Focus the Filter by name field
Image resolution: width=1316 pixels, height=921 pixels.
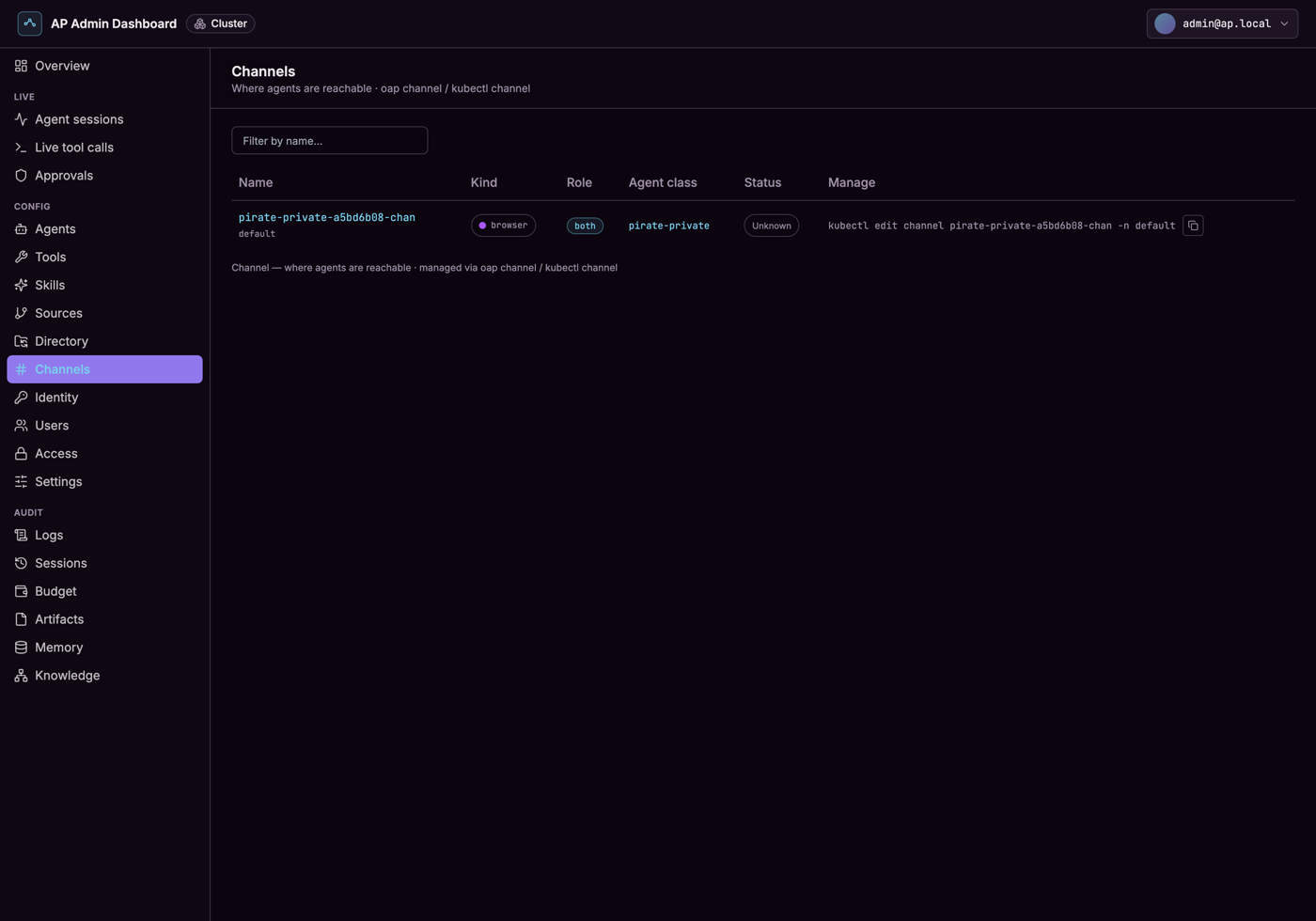[x=329, y=141]
